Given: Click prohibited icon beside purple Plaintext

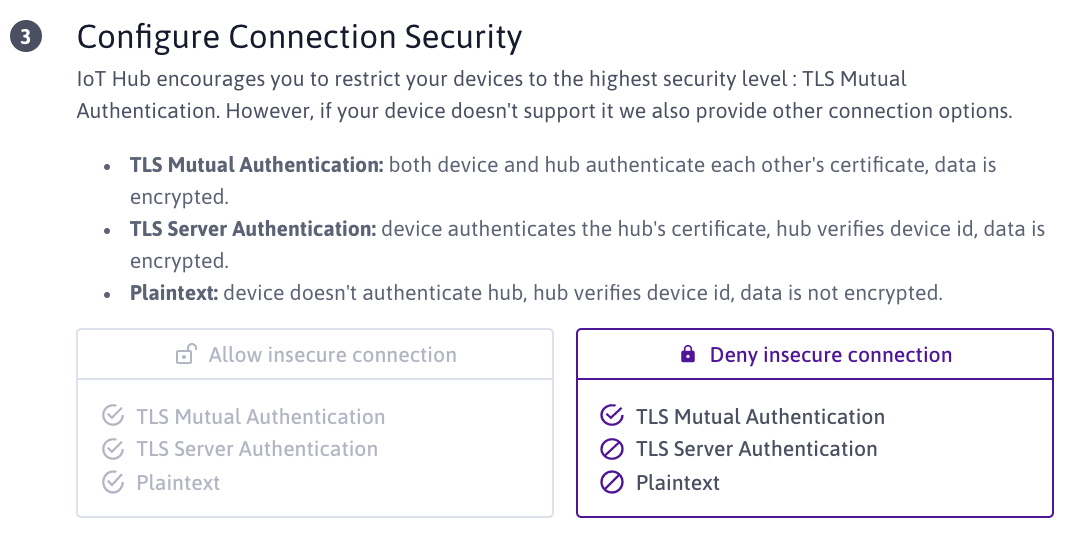Looking at the screenshot, I should coord(611,483).
